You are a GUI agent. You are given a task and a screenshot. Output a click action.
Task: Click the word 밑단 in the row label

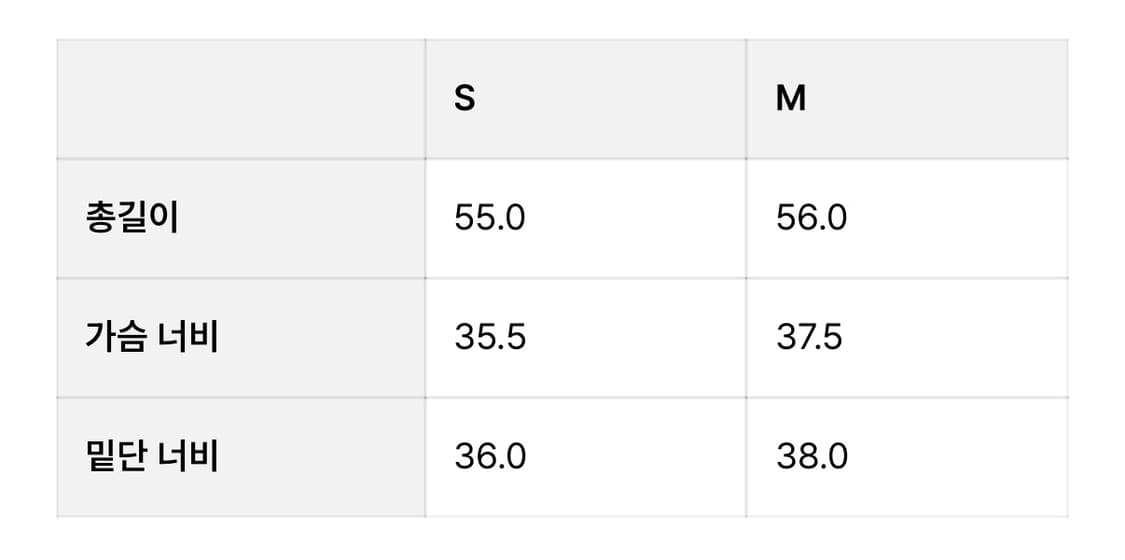pos(110,457)
